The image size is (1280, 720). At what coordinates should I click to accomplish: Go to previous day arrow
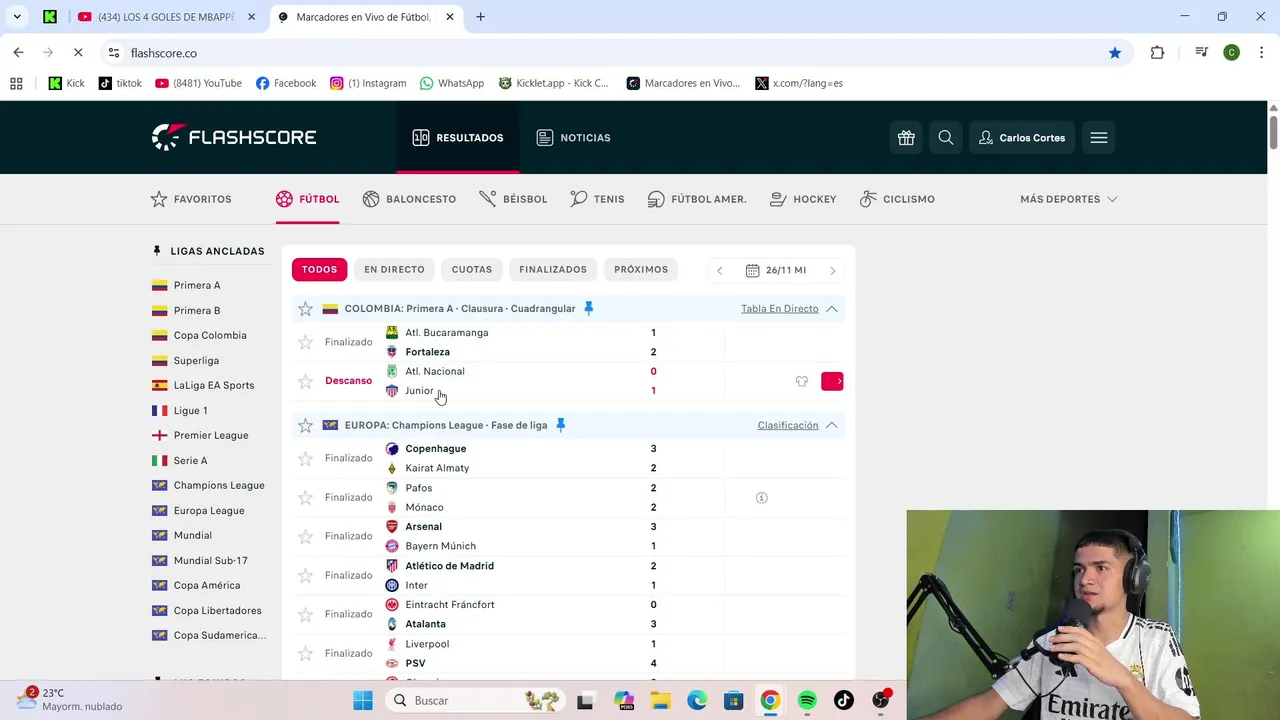(719, 271)
